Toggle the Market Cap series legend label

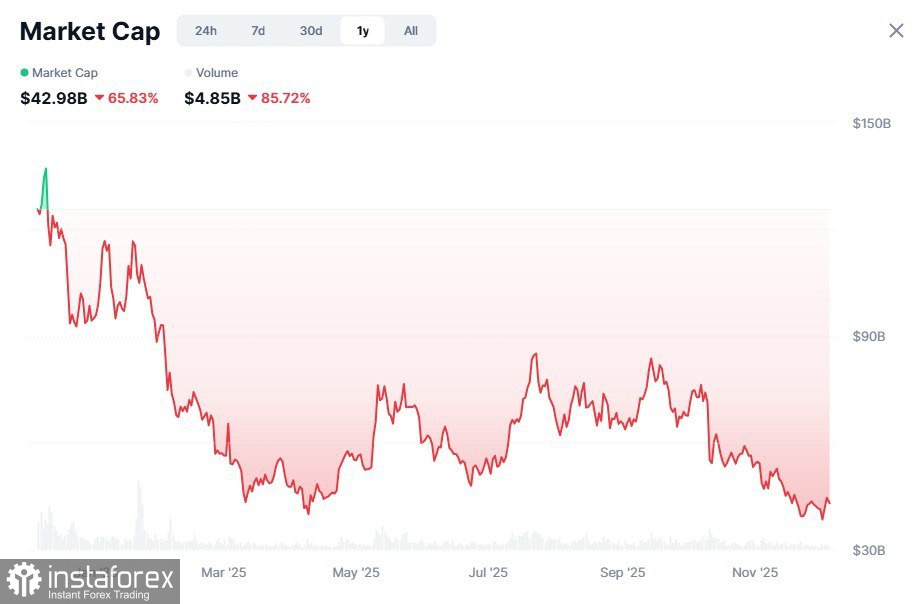pos(65,73)
